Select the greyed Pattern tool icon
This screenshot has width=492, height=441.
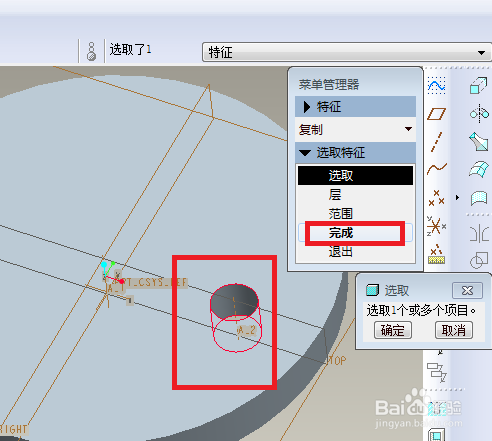tap(436, 372)
